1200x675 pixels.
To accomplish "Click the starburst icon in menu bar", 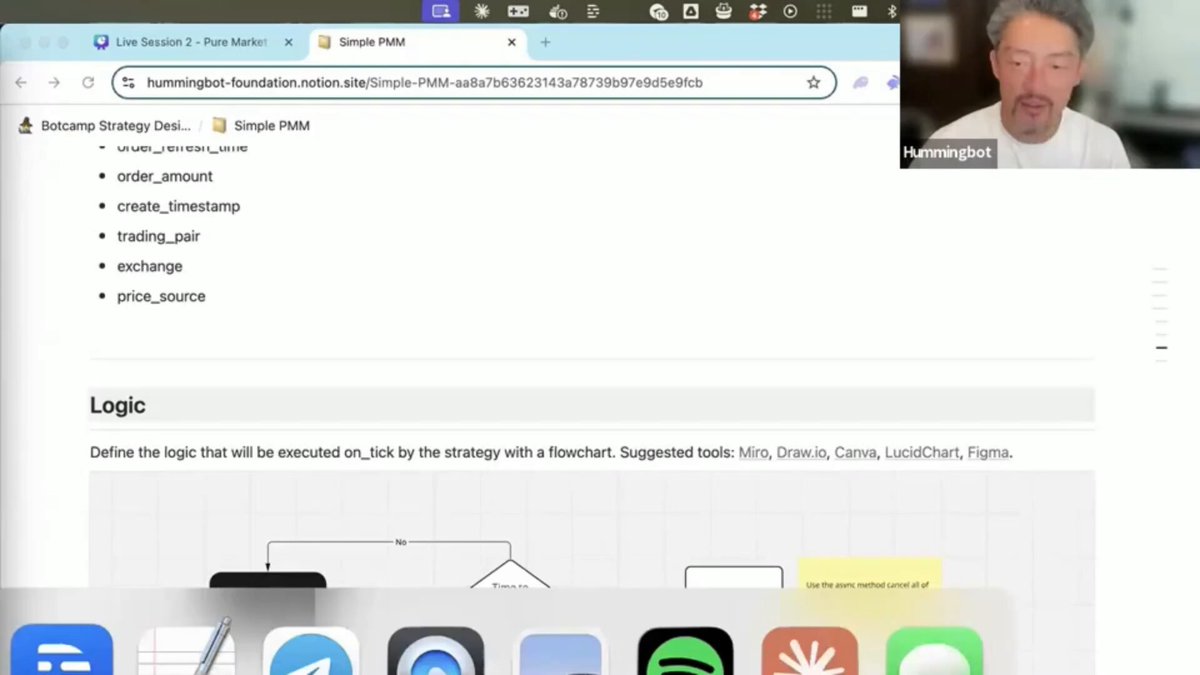I will 482,11.
